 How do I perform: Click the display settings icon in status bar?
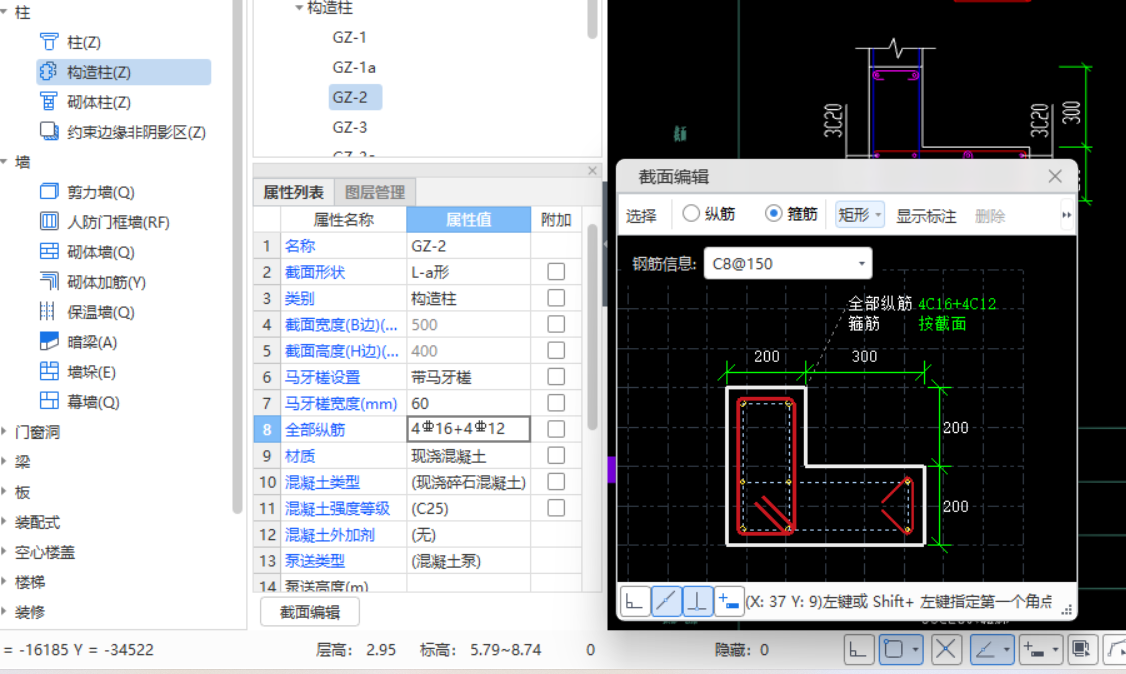[x=1080, y=650]
